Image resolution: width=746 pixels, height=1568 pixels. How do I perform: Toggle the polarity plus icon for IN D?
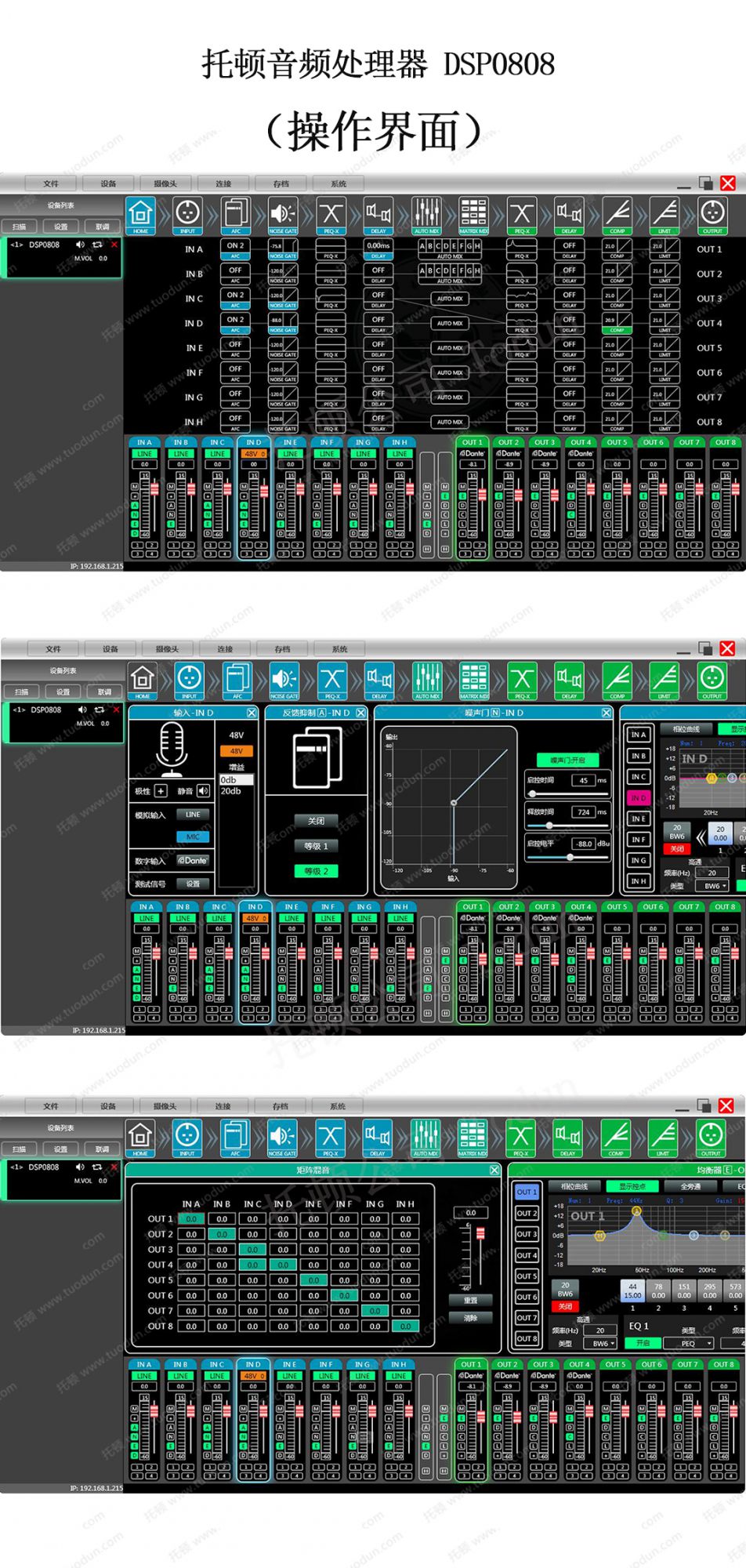click(x=161, y=791)
